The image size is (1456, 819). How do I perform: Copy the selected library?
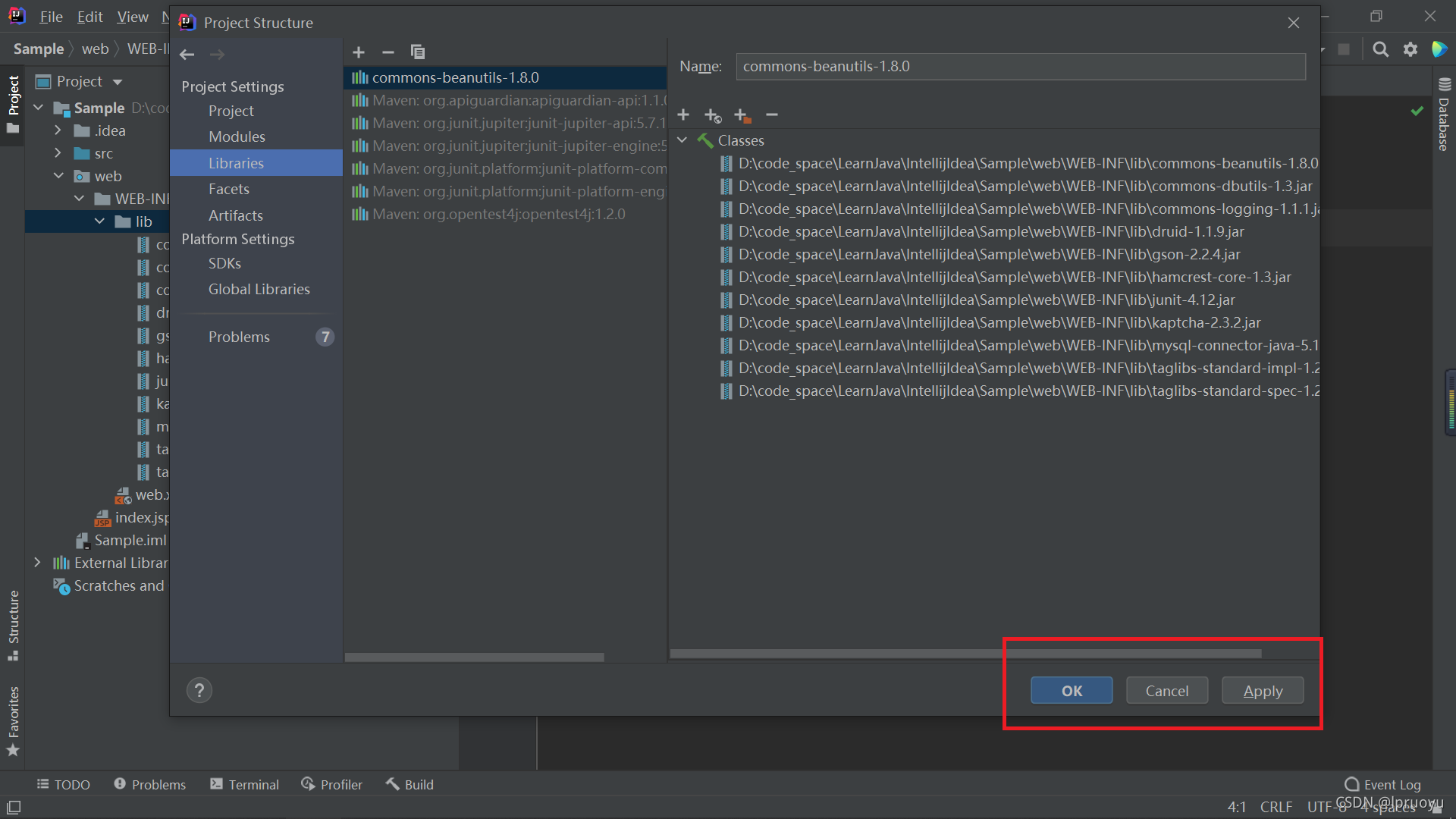tap(418, 52)
